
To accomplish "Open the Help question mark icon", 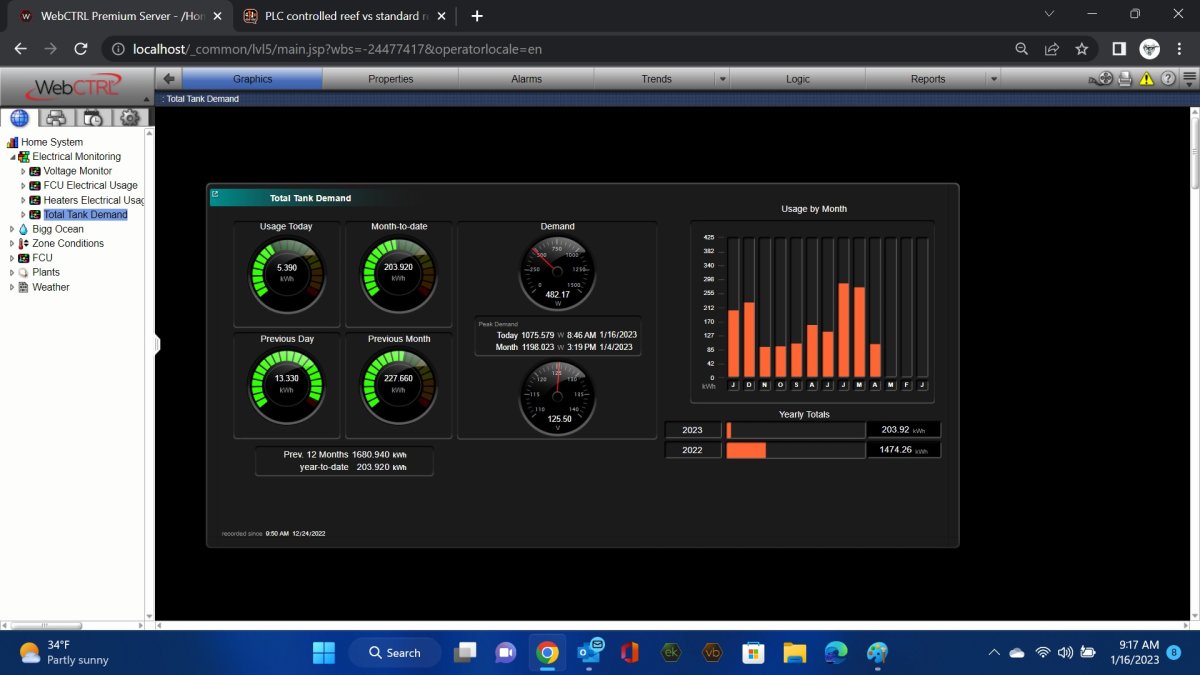I will click(x=1167, y=79).
